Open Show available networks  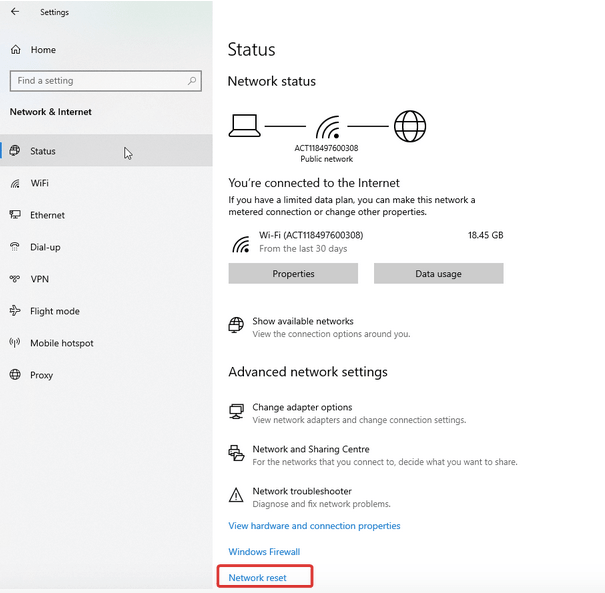(x=303, y=321)
